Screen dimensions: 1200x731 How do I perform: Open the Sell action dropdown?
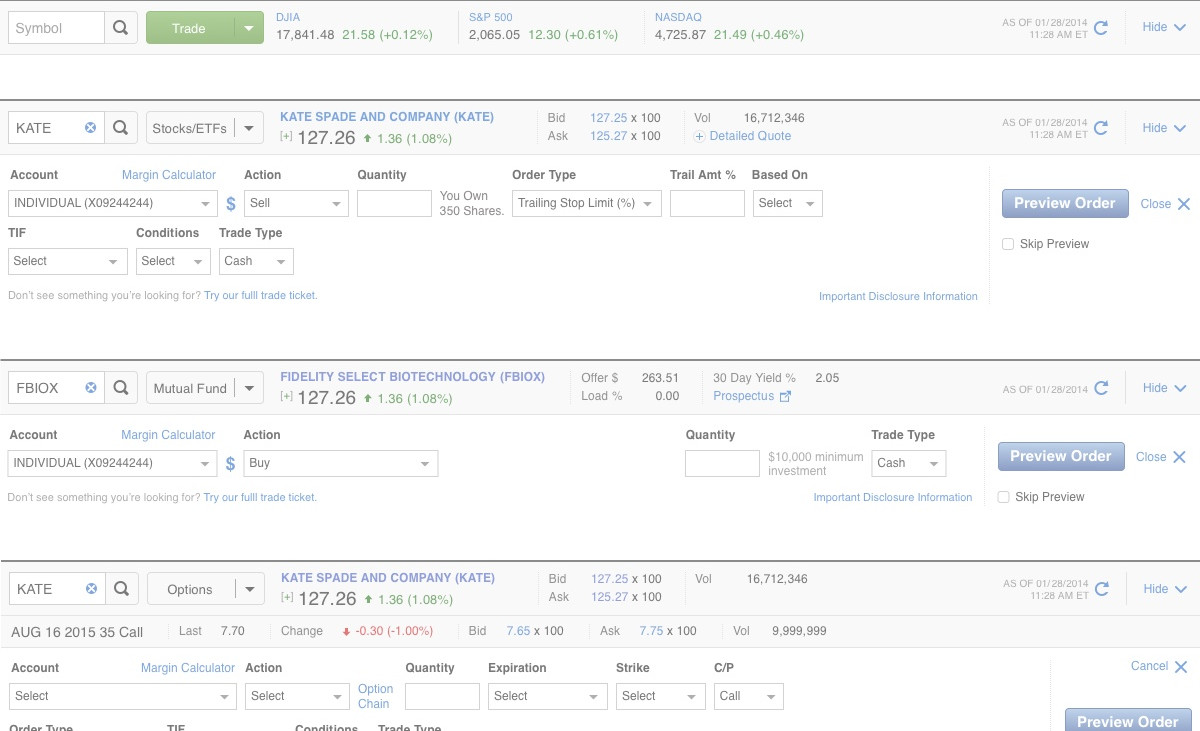tap(296, 203)
